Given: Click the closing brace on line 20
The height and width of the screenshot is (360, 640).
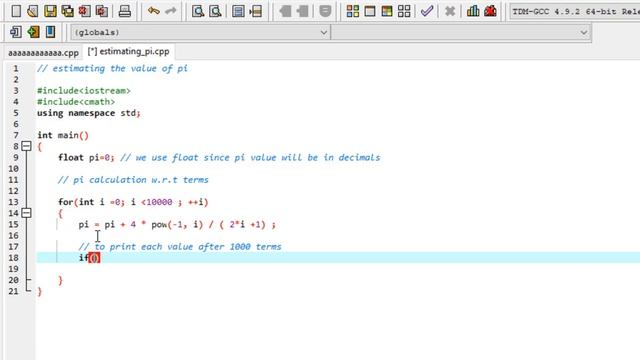Looking at the screenshot, I should click(60, 280).
